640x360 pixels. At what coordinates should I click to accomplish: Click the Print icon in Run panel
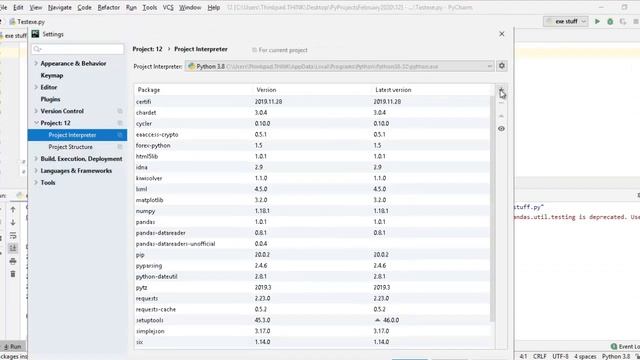coord(13,261)
